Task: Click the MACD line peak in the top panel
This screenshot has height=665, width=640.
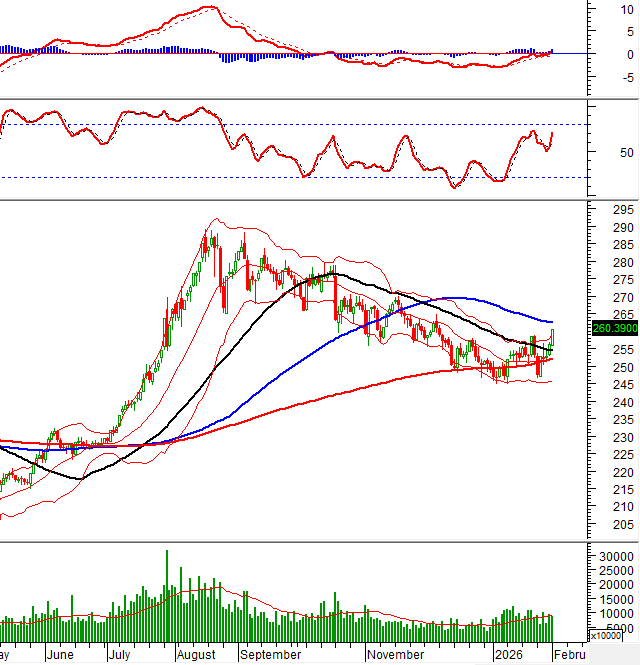Action: coord(208,7)
